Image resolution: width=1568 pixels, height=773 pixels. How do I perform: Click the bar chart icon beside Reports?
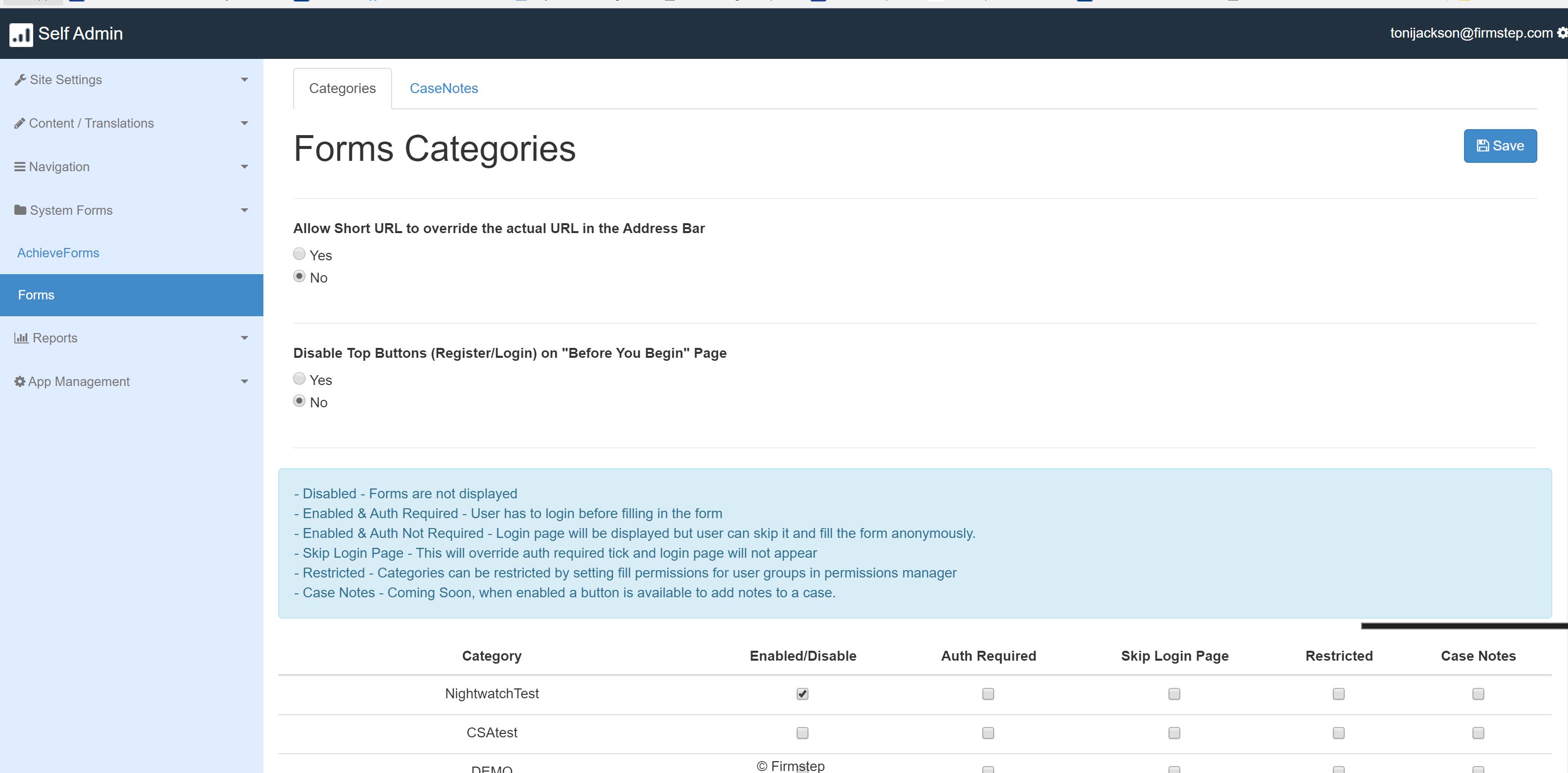(21, 338)
